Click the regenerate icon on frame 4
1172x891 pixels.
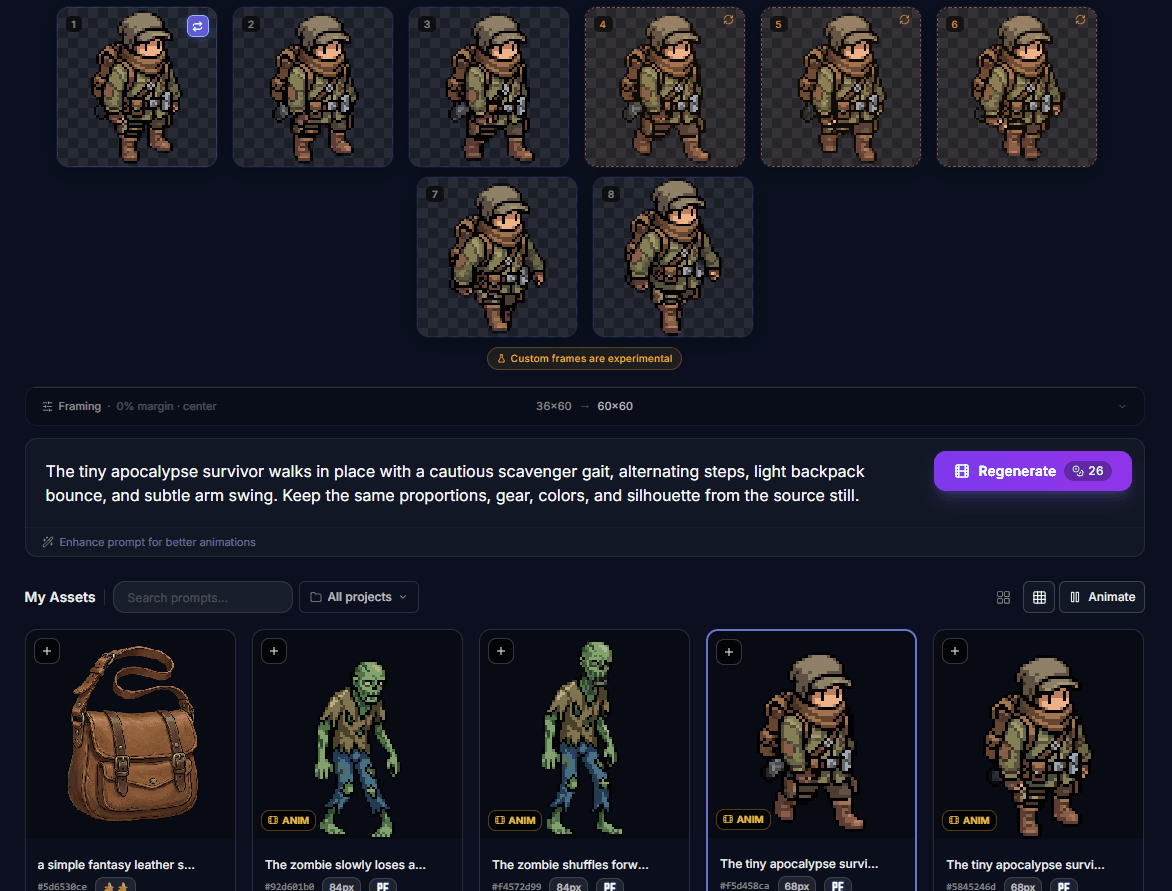[728, 20]
